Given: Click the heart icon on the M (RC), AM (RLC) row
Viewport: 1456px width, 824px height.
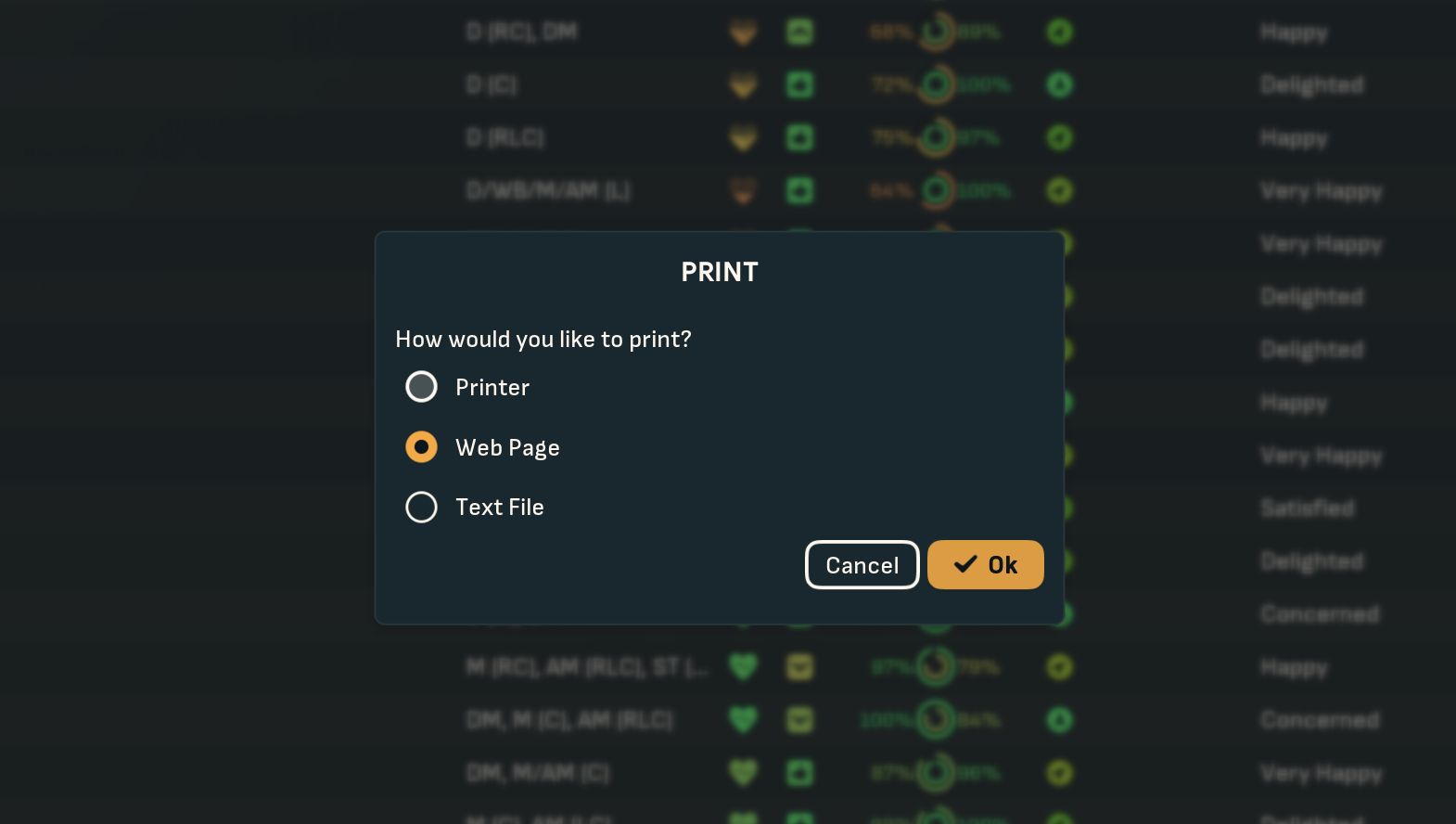Looking at the screenshot, I should (x=743, y=666).
